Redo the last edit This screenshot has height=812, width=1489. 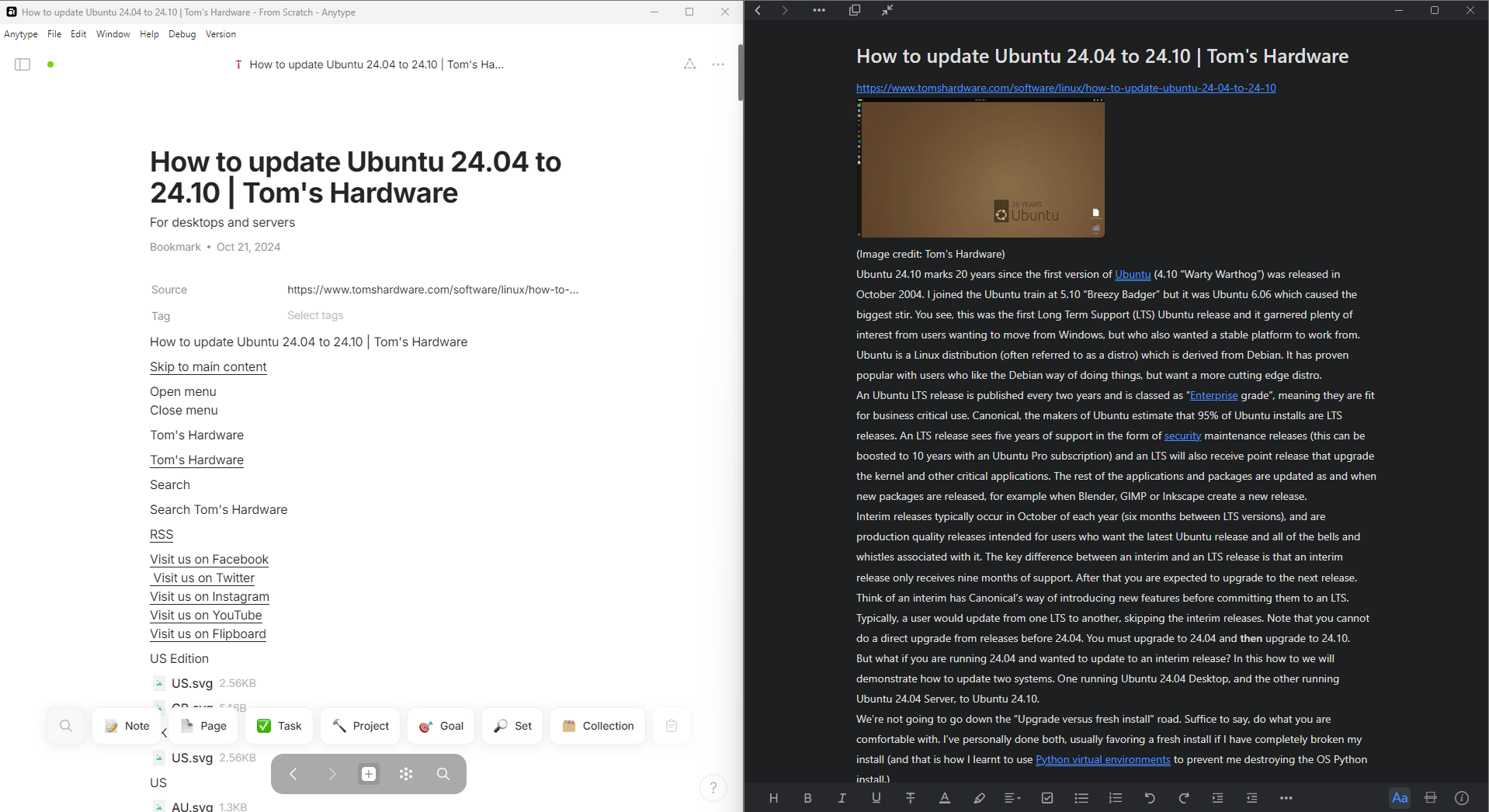click(1184, 798)
